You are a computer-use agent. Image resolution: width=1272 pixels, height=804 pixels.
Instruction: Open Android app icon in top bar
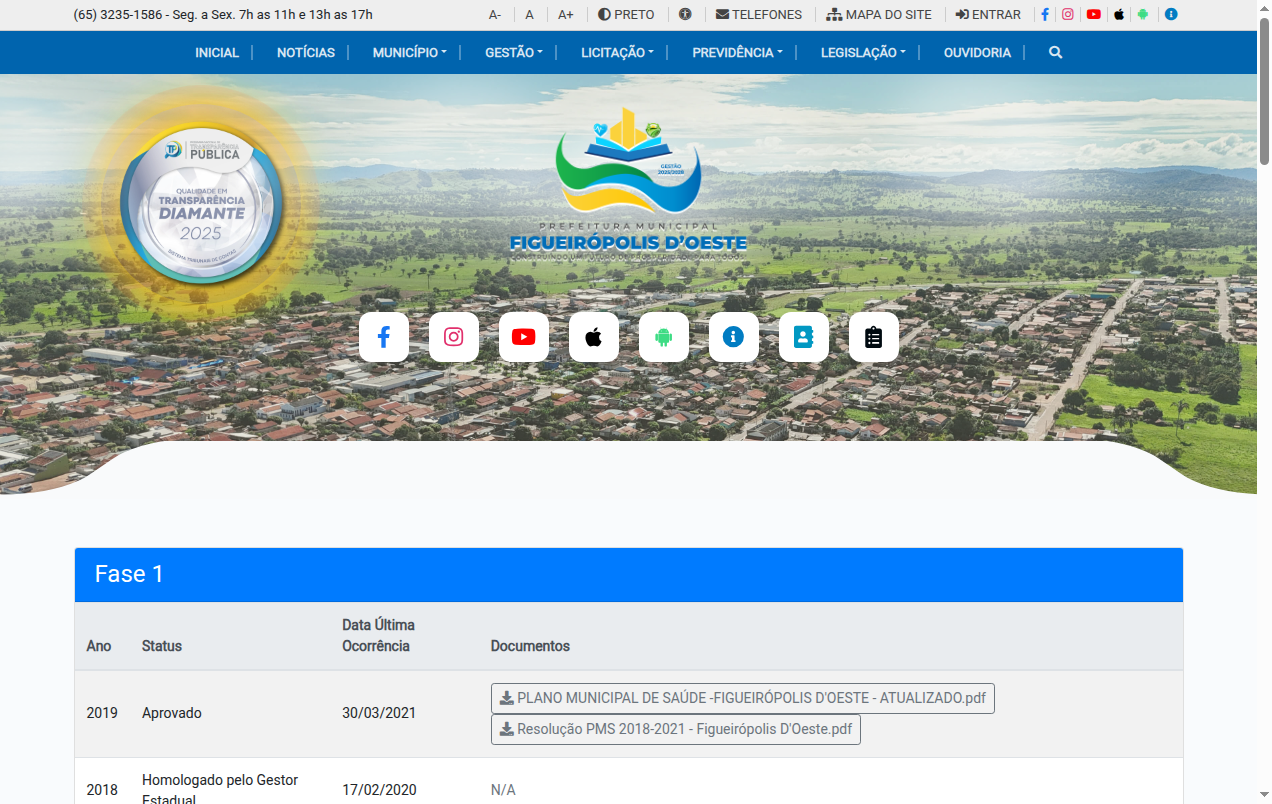1143,15
